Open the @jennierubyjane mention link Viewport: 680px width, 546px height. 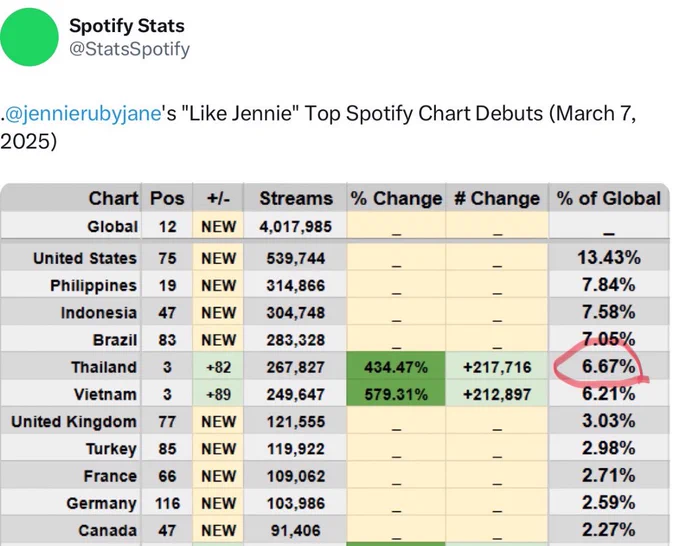[x=82, y=114]
